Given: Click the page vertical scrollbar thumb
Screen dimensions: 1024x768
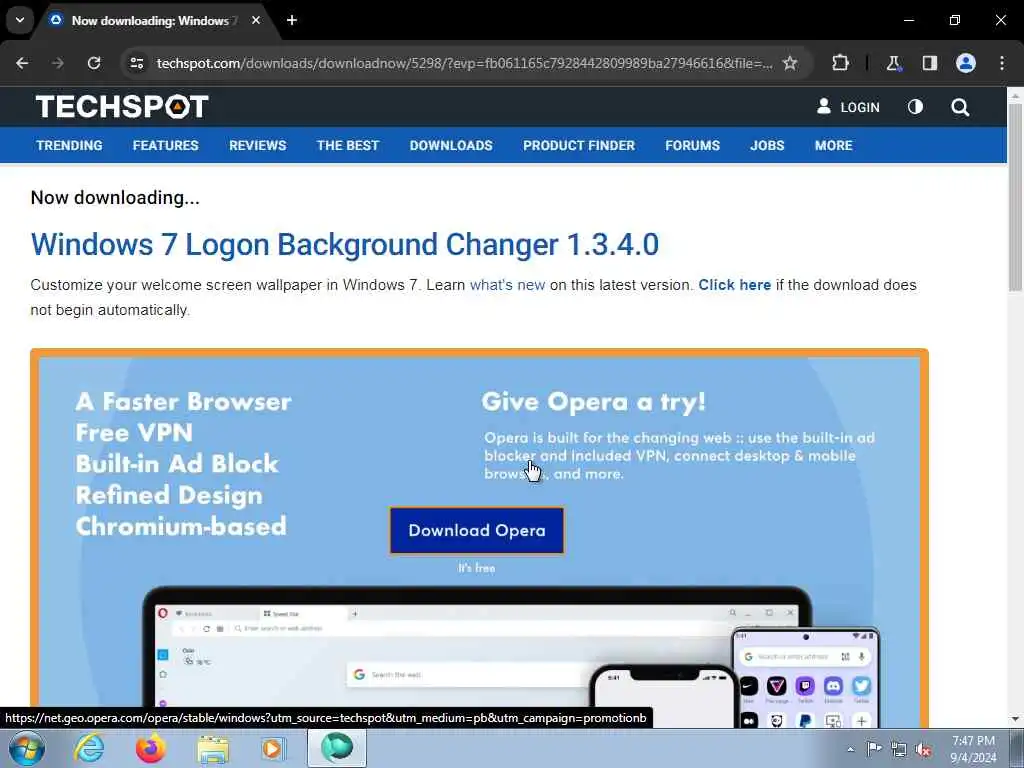Looking at the screenshot, I should (x=1016, y=197).
